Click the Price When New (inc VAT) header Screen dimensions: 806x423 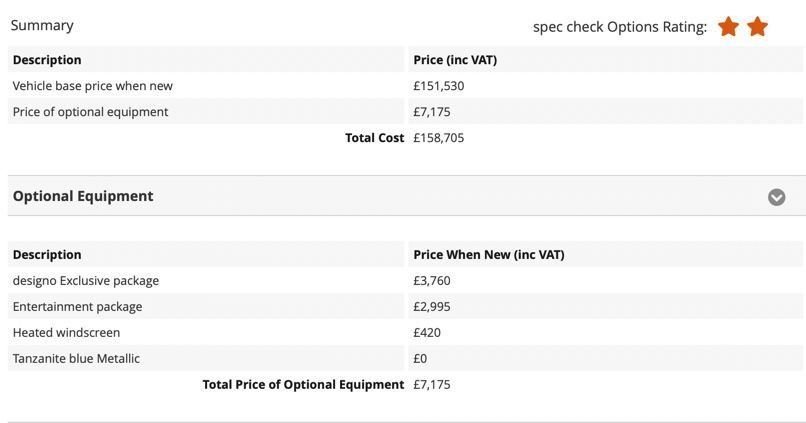coord(489,255)
